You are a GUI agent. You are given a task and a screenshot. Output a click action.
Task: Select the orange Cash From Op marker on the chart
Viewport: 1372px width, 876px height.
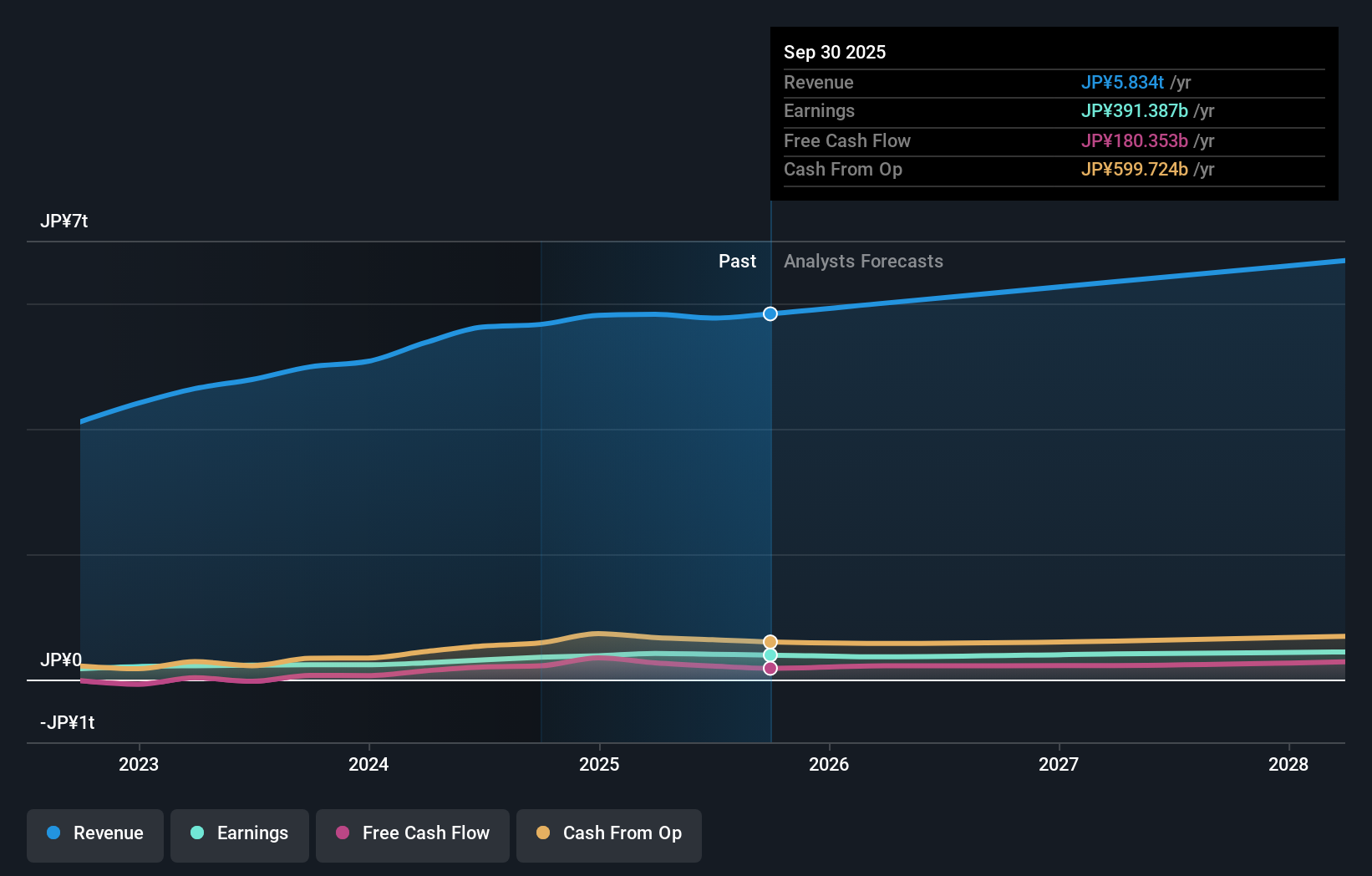click(x=770, y=640)
